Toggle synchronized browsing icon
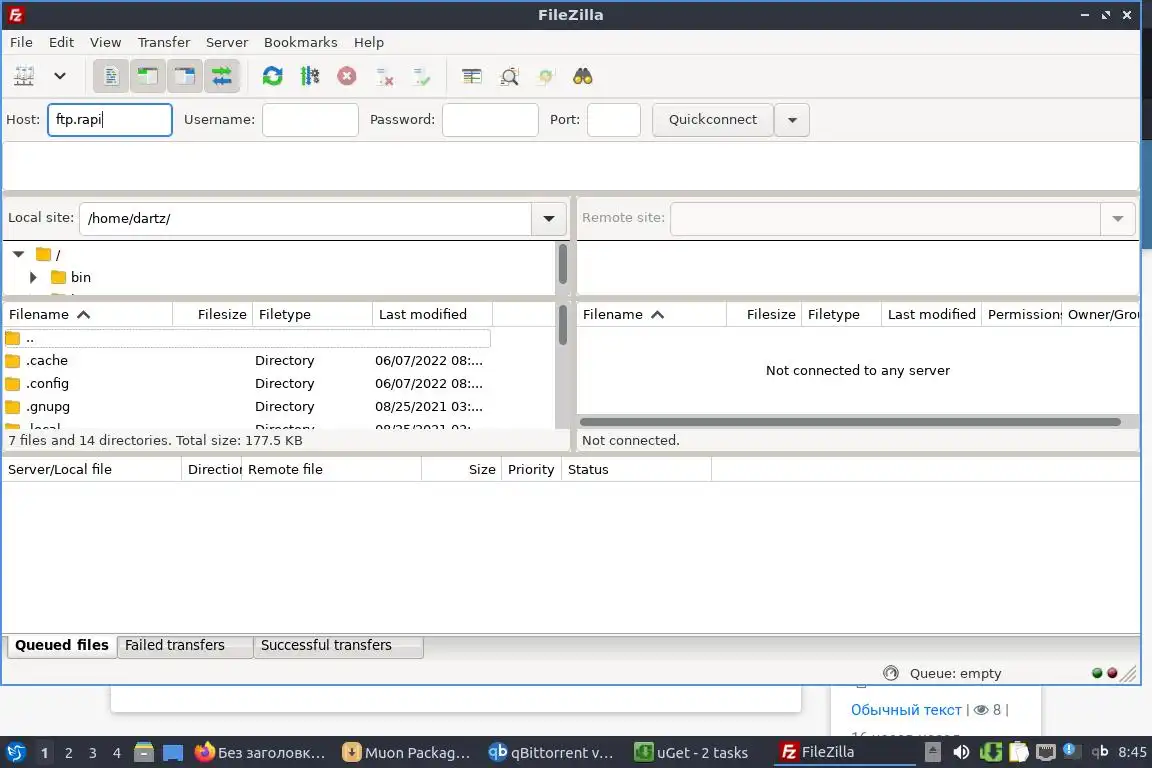1152x768 pixels. point(546,76)
